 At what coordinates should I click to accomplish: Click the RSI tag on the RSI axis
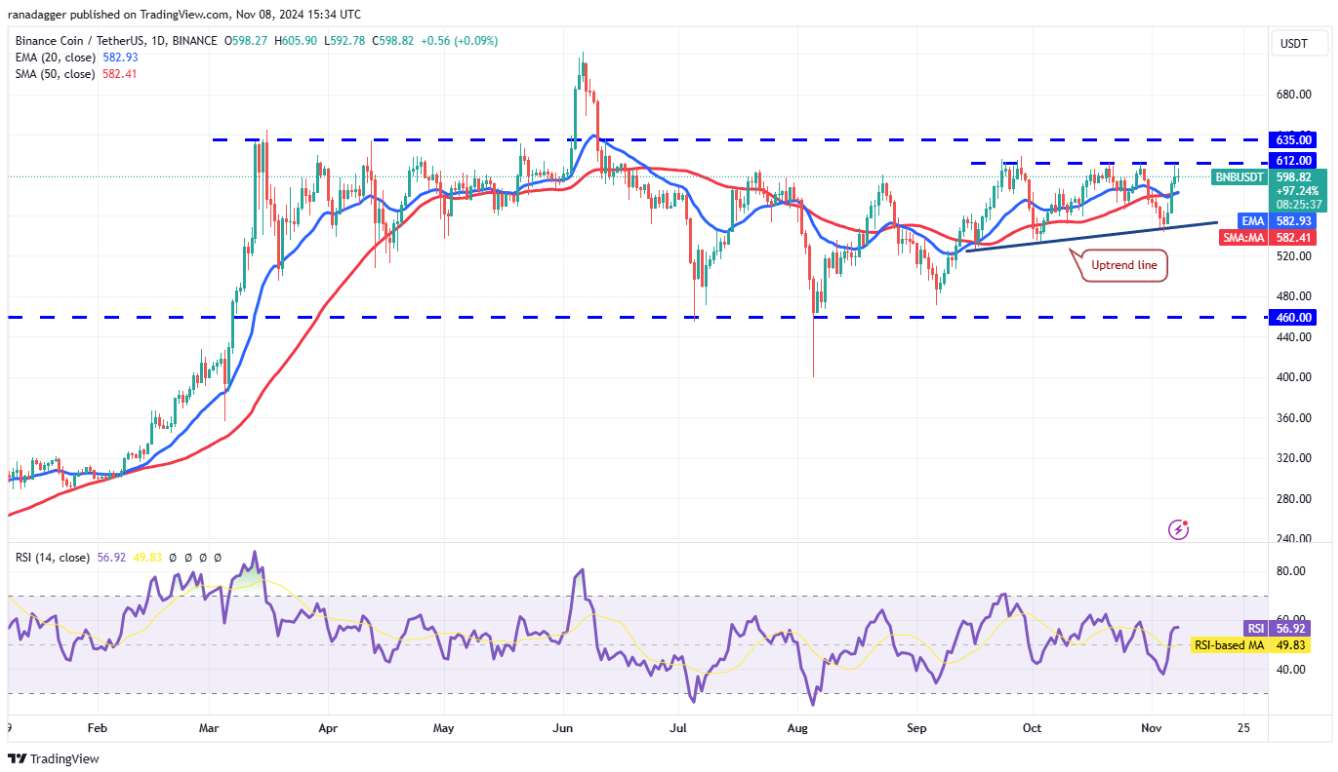pyautogui.click(x=1256, y=628)
